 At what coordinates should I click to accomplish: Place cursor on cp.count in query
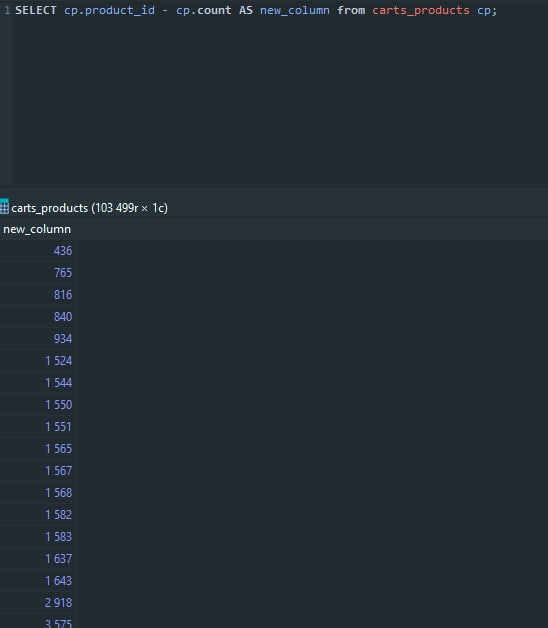coord(203,10)
